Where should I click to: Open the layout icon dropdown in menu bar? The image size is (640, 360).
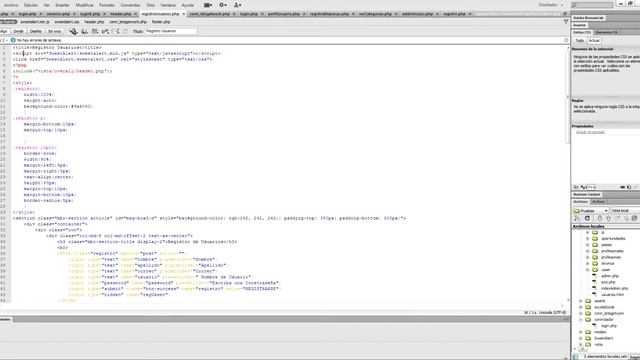coord(208,5)
